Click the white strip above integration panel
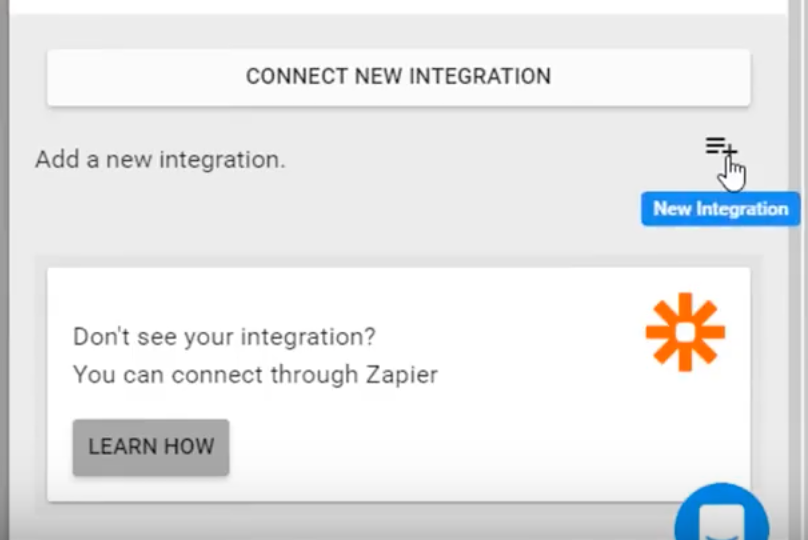This screenshot has height=540, width=808. [x=398, y=6]
